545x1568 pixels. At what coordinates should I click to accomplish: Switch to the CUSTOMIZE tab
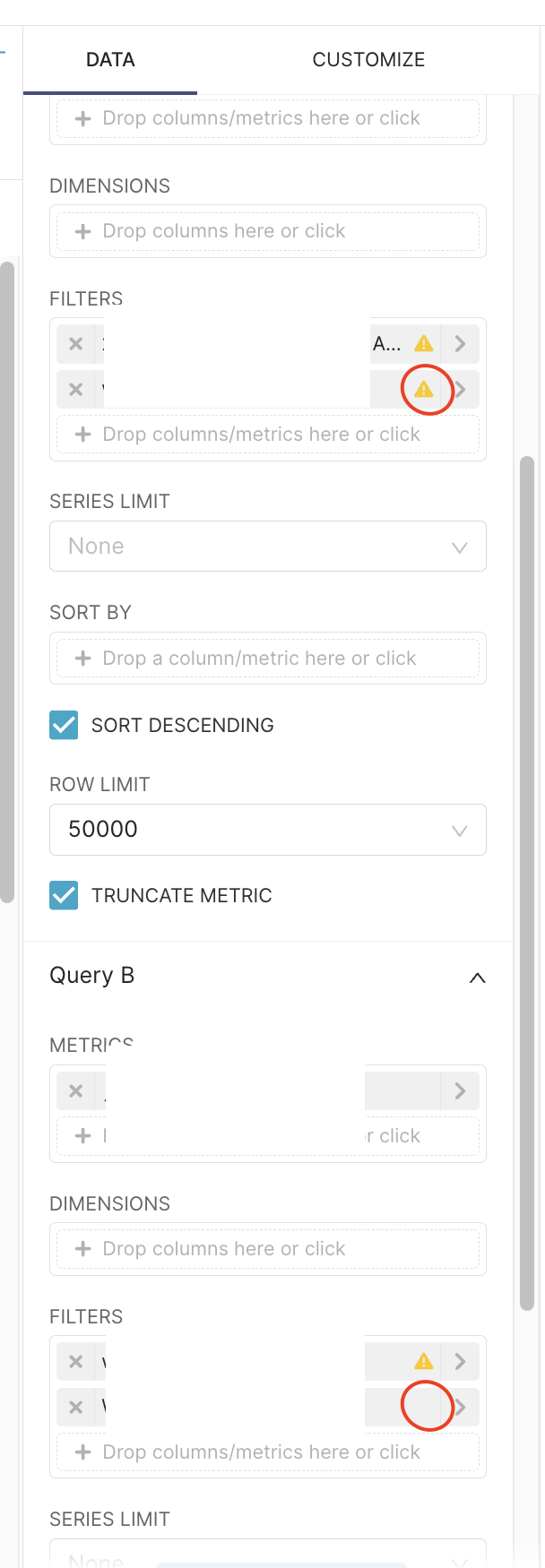point(368,59)
